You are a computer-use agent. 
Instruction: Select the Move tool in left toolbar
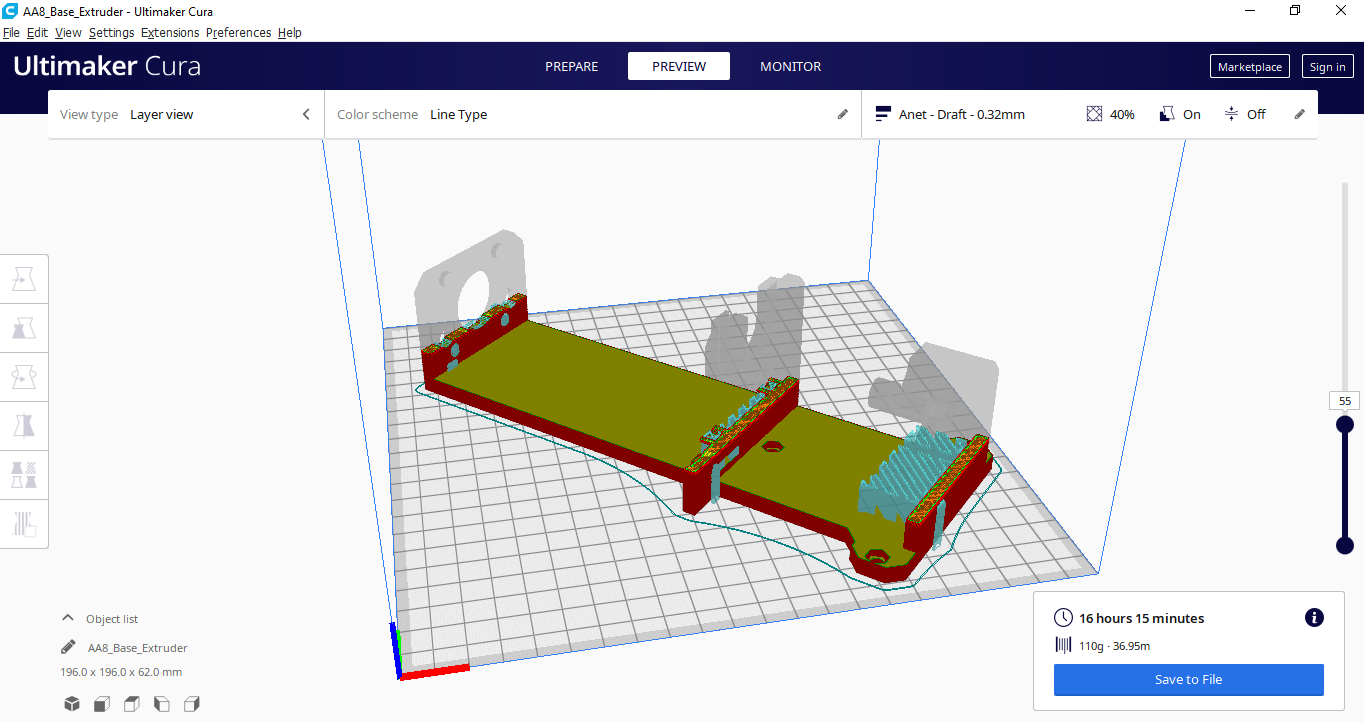click(x=24, y=279)
